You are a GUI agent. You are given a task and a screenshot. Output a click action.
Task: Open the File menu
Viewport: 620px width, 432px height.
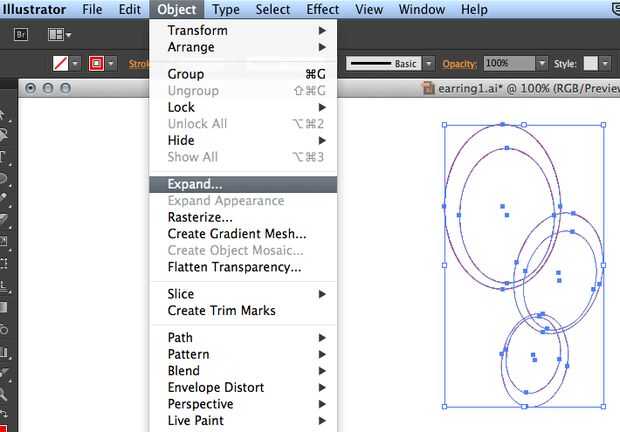coord(92,9)
